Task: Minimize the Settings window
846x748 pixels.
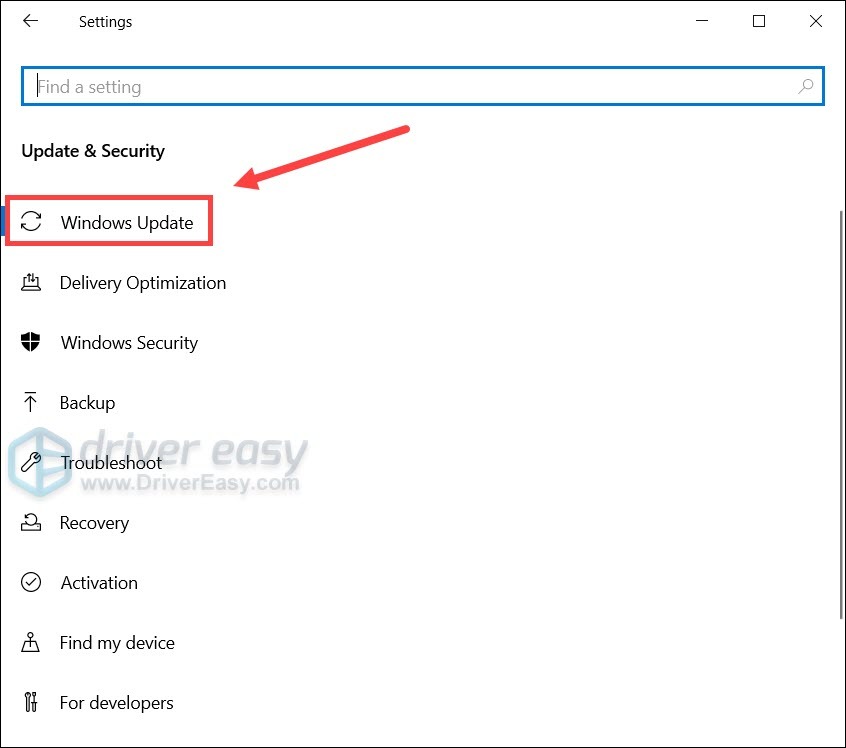Action: (x=703, y=21)
